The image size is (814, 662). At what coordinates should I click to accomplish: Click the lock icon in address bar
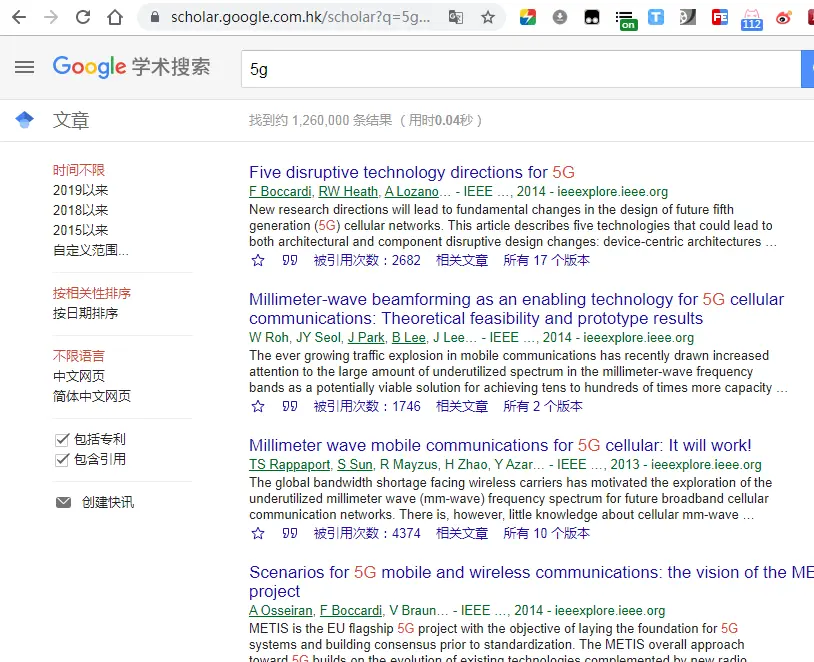tap(155, 17)
